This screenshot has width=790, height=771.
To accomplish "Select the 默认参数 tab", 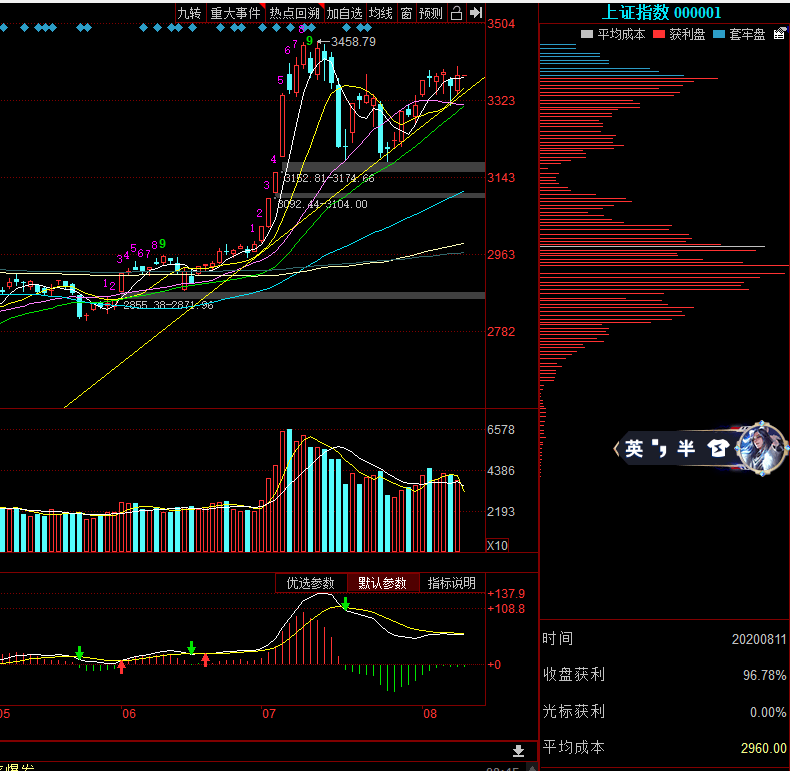I will click(382, 583).
